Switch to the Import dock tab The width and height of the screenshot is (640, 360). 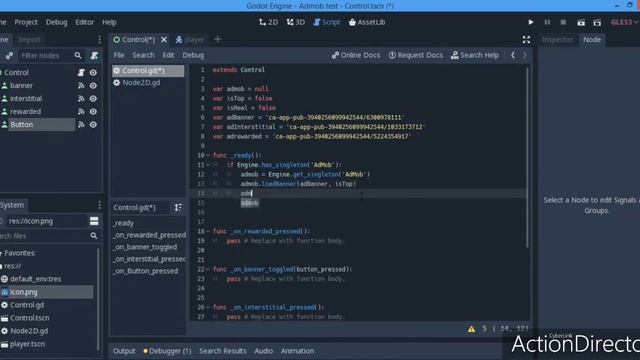point(29,40)
